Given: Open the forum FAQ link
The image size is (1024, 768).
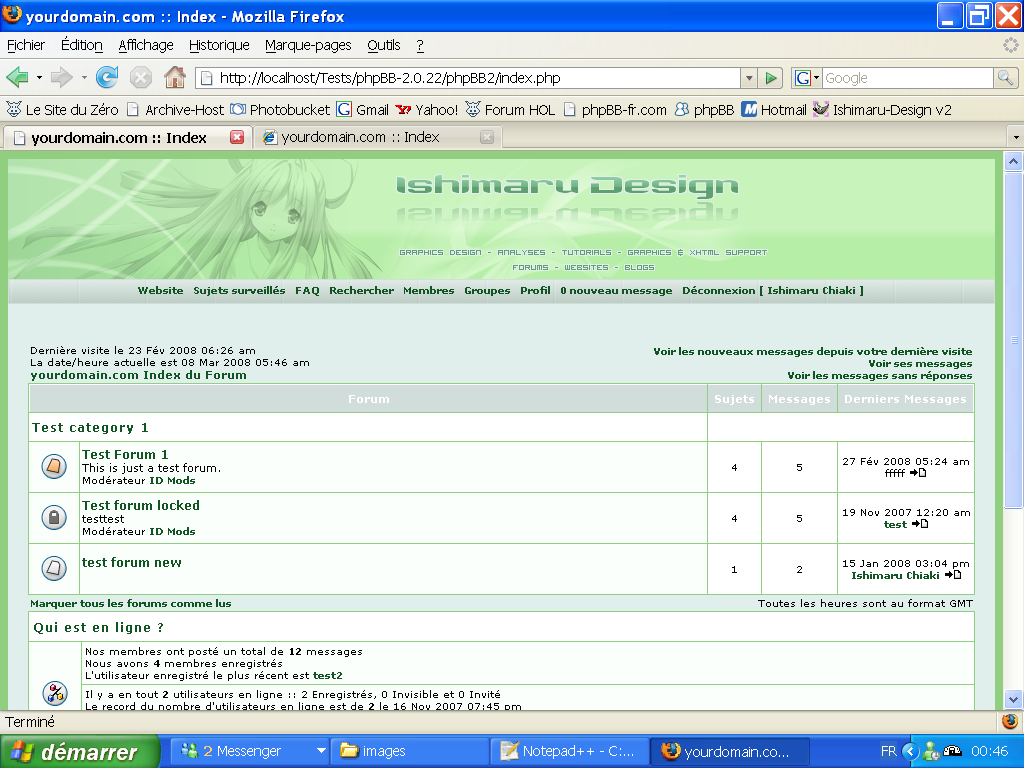Looking at the screenshot, I should click(x=307, y=291).
